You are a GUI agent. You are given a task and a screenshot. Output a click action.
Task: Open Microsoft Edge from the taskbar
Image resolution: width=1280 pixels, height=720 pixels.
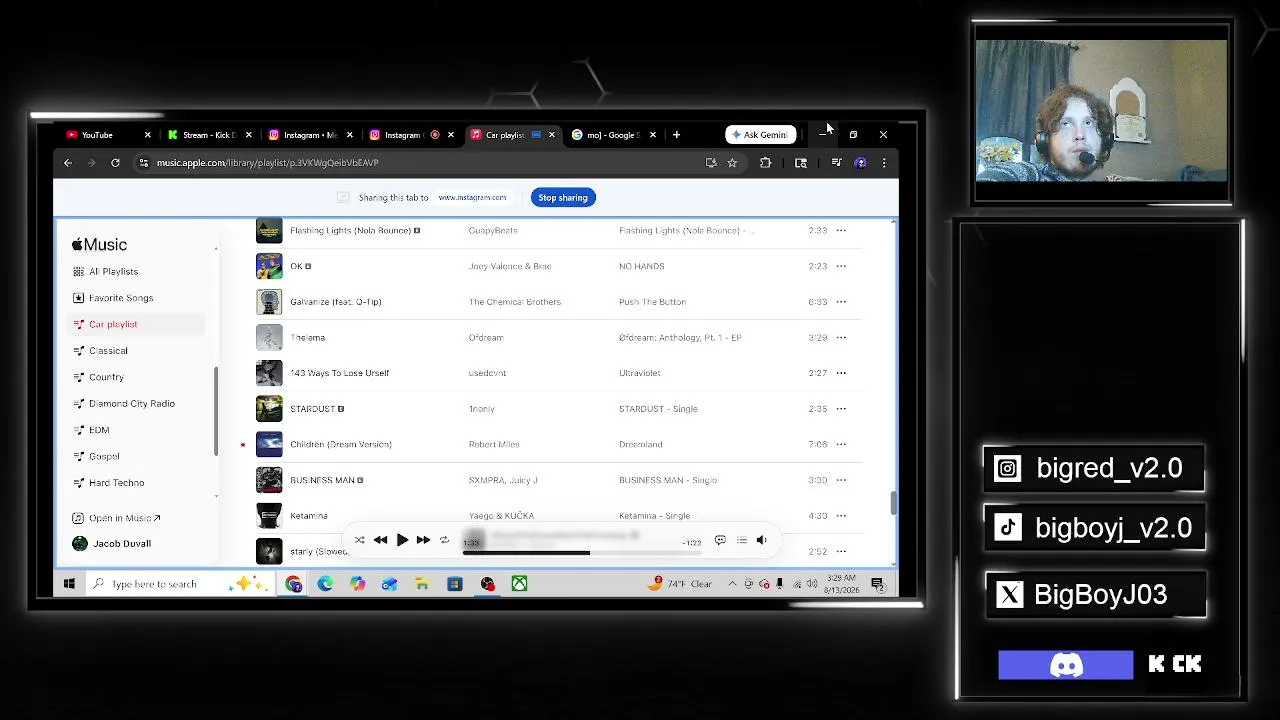click(x=325, y=584)
